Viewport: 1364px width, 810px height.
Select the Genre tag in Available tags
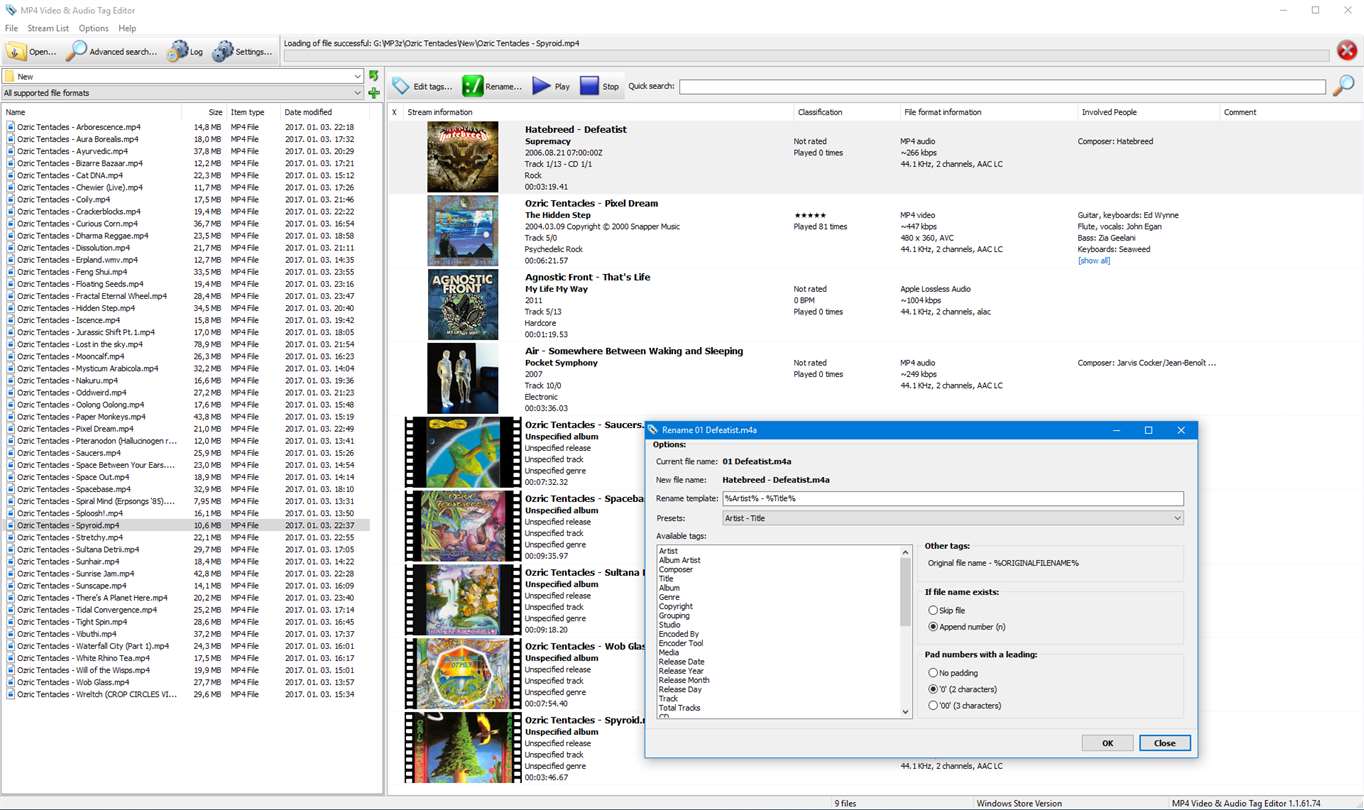coord(669,597)
